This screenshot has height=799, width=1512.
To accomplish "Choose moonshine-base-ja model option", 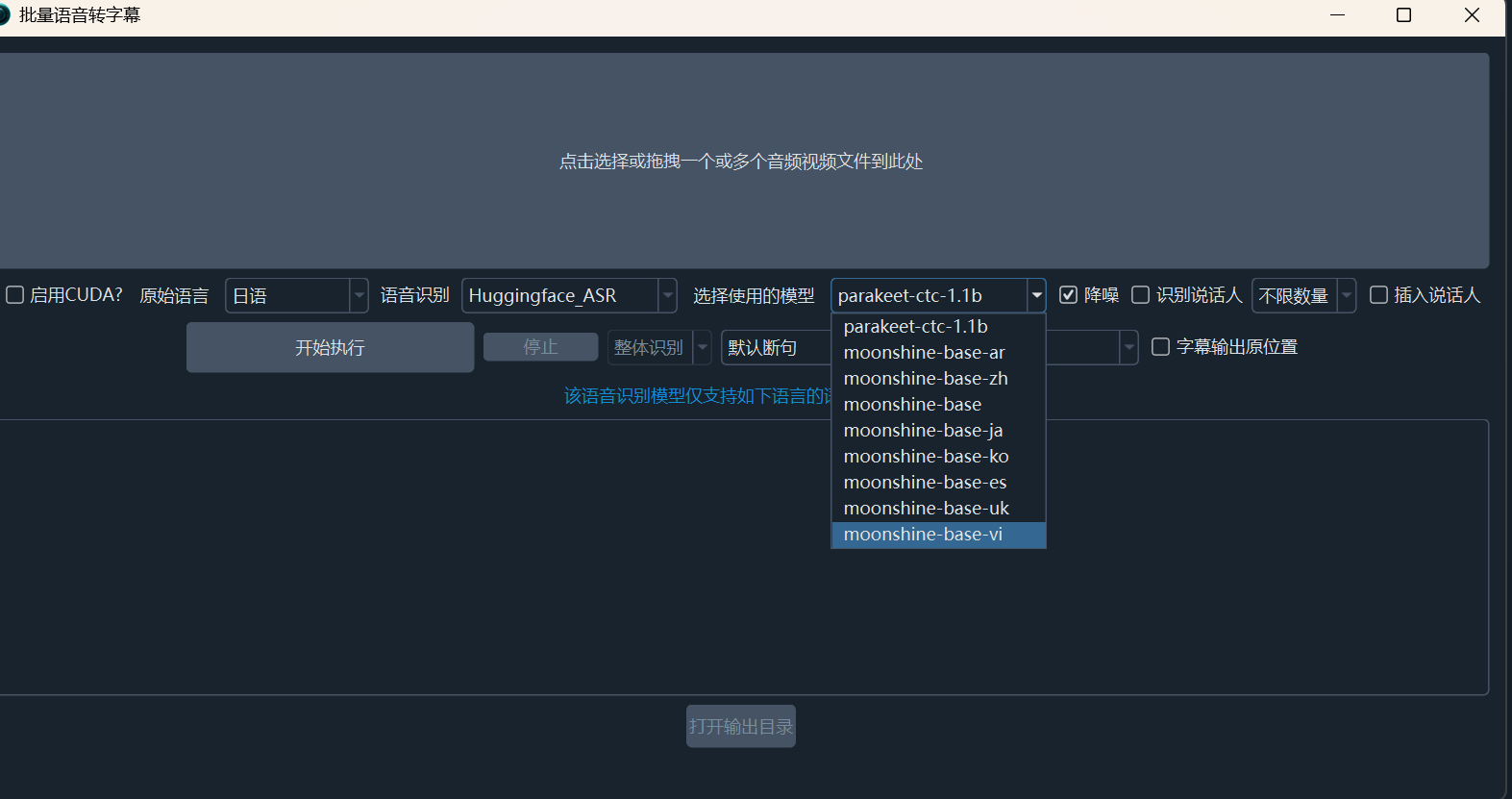I will (923, 431).
